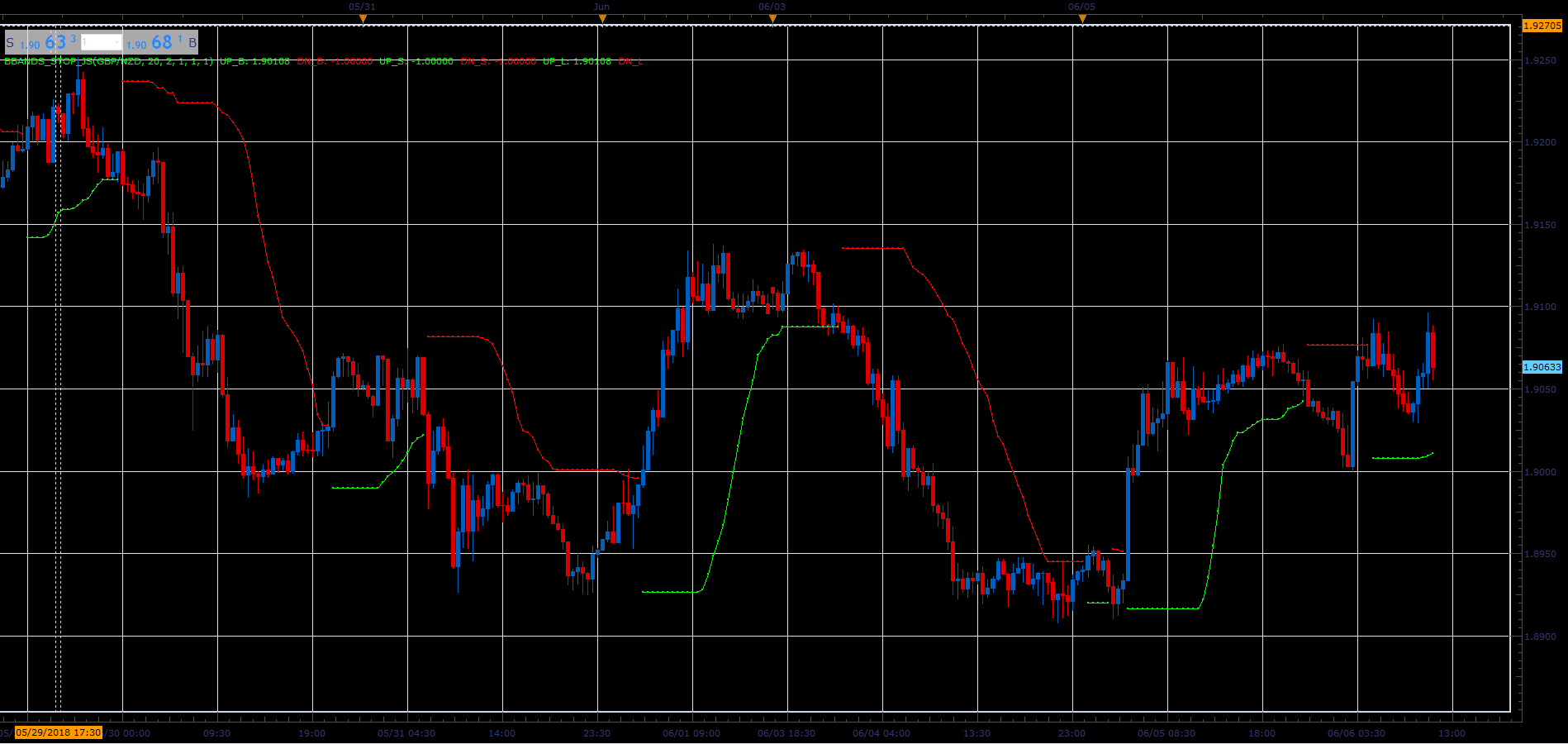
Task: Click the orange 1.92705 price label
Action: (1542, 26)
